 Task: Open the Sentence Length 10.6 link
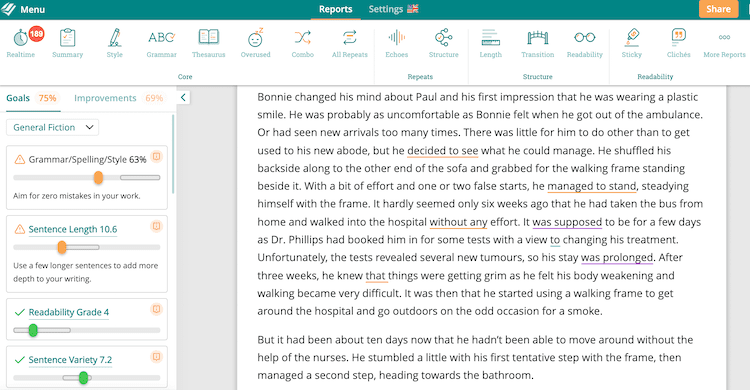[x=73, y=229]
